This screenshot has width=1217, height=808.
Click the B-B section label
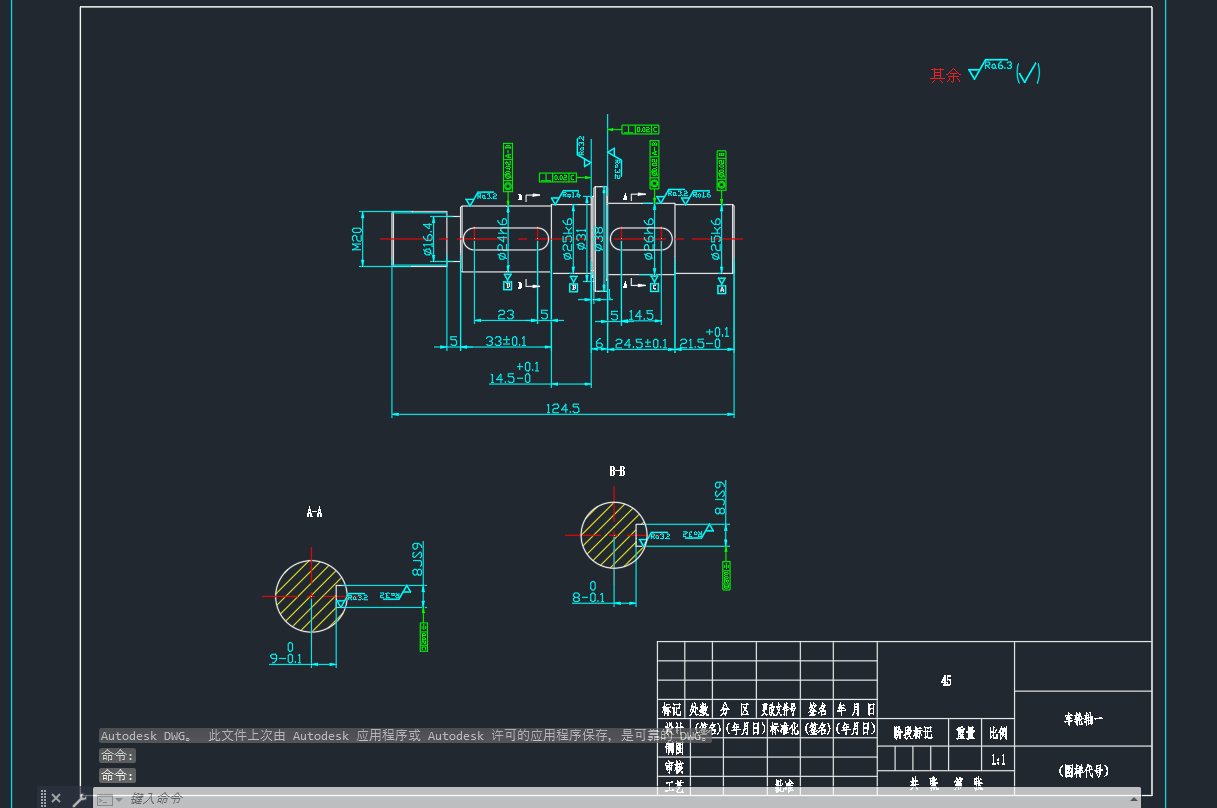coord(617,471)
